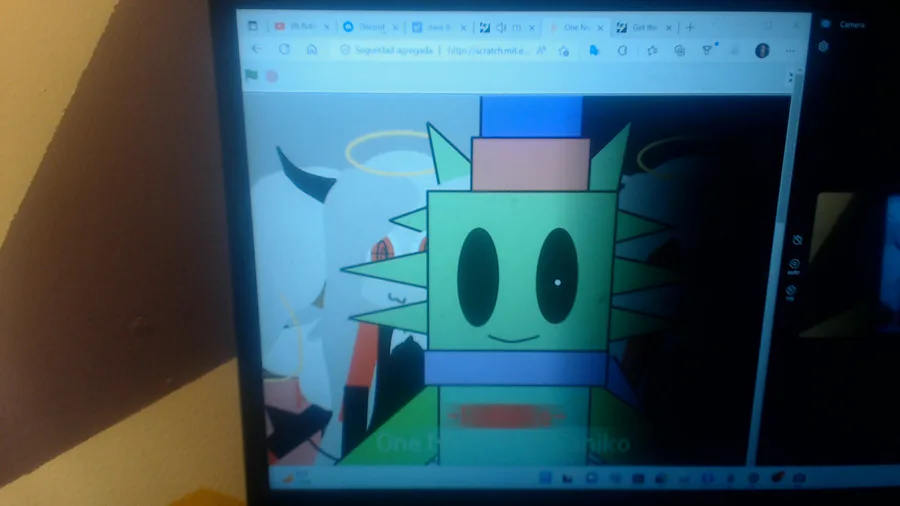This screenshot has width=900, height=506.
Task: Click the circular refresh-style extension icon
Action: [622, 50]
